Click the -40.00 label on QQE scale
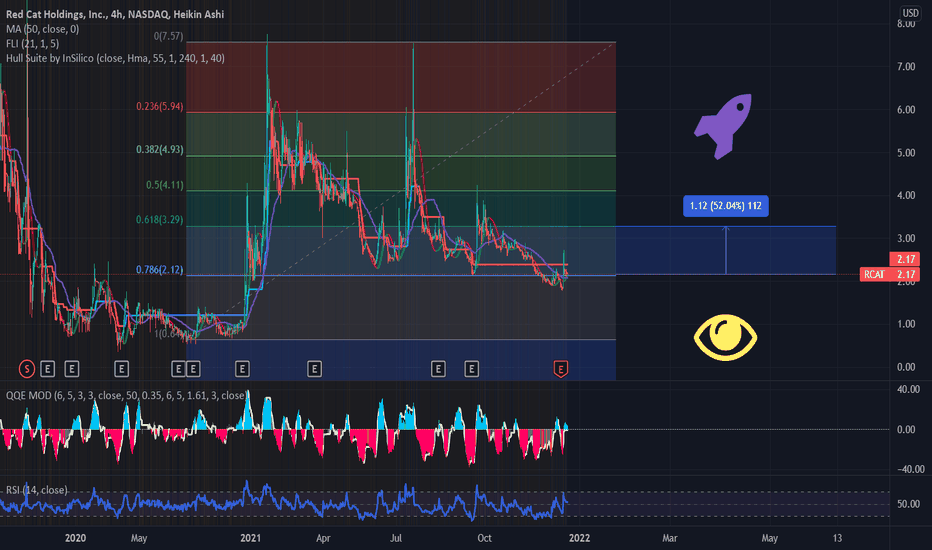Viewport: 932px width, 550px height. coord(910,469)
